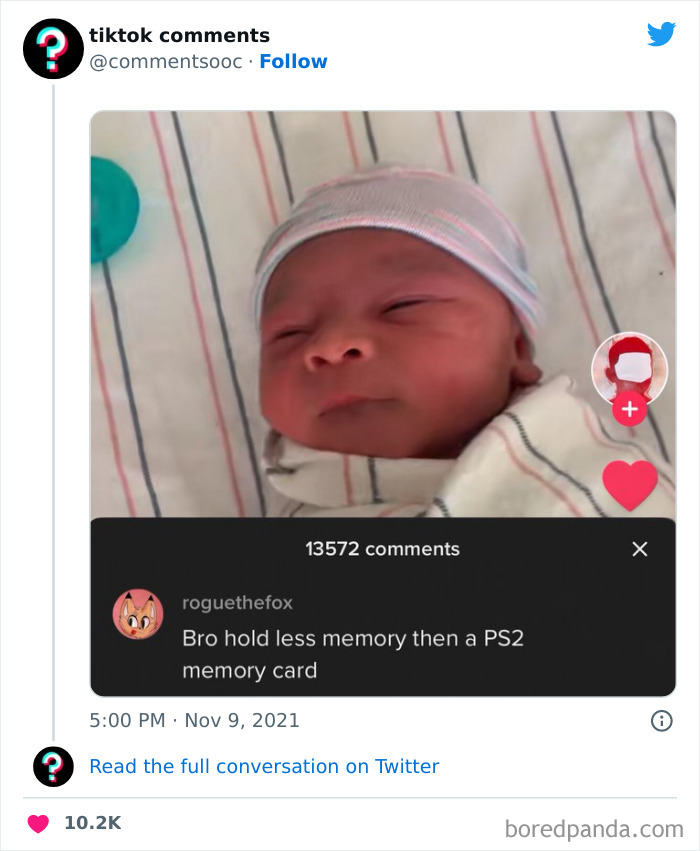Click the 10.2K likes count
This screenshot has height=851, width=700.
pyautogui.click(x=92, y=823)
